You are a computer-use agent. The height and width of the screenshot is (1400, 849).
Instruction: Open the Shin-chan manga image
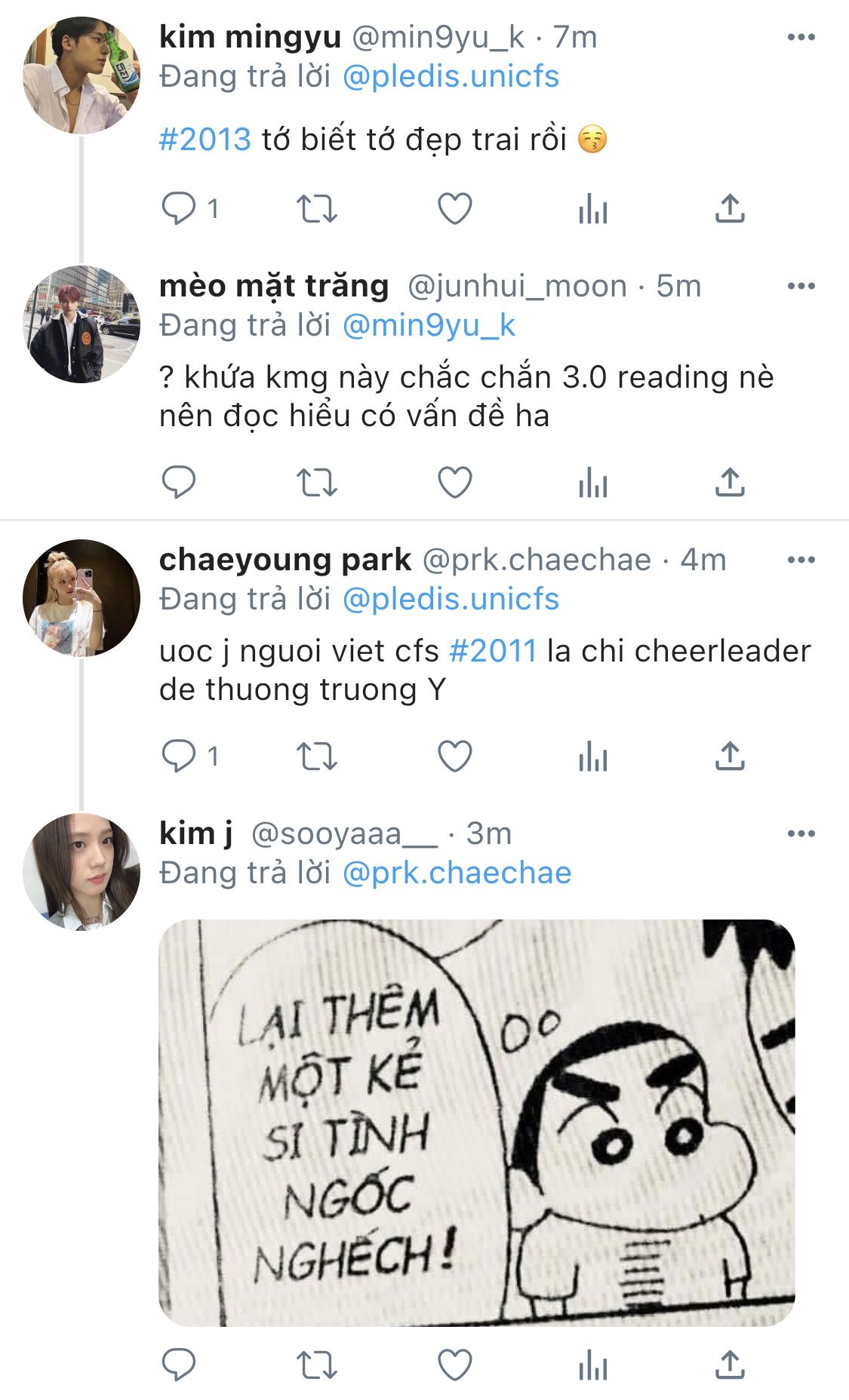coord(477,1122)
